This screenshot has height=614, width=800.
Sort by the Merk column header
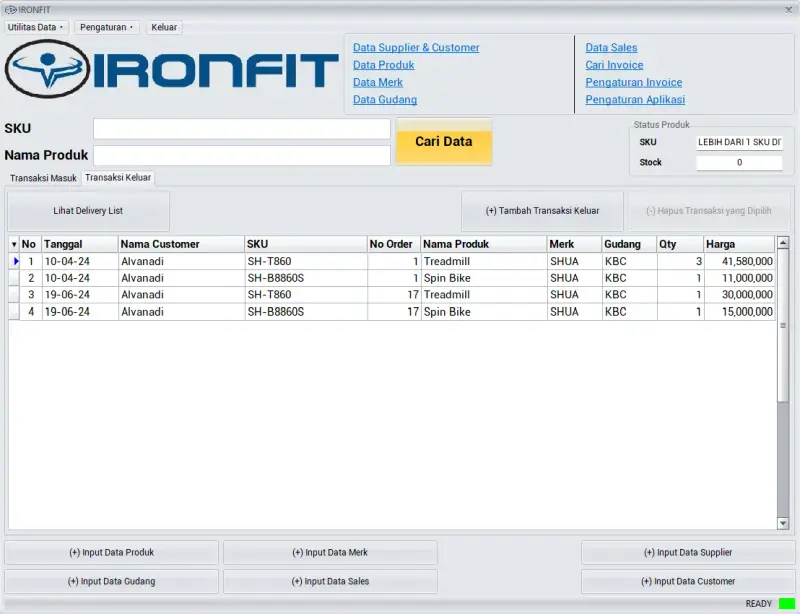click(574, 244)
